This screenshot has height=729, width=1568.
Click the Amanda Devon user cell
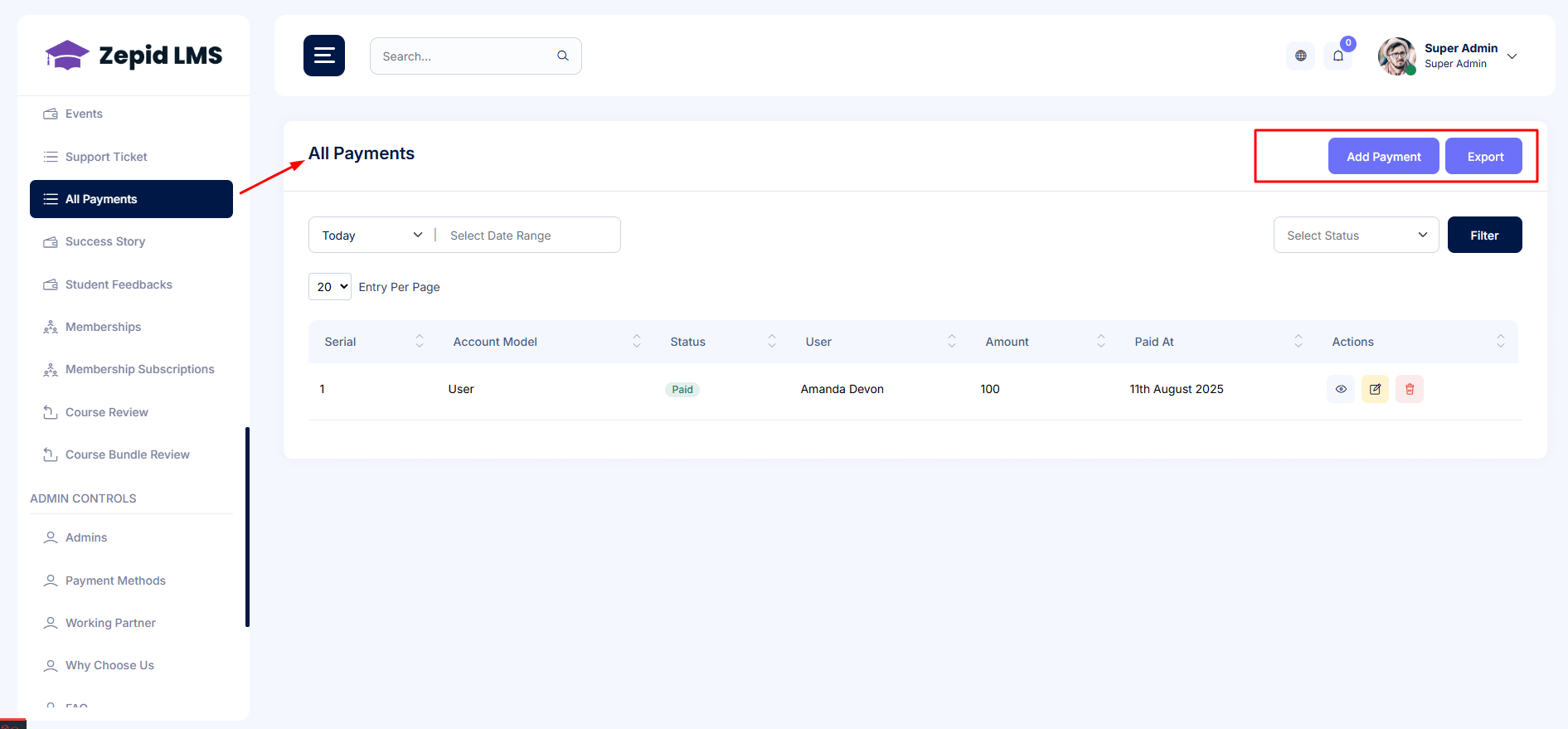point(842,389)
